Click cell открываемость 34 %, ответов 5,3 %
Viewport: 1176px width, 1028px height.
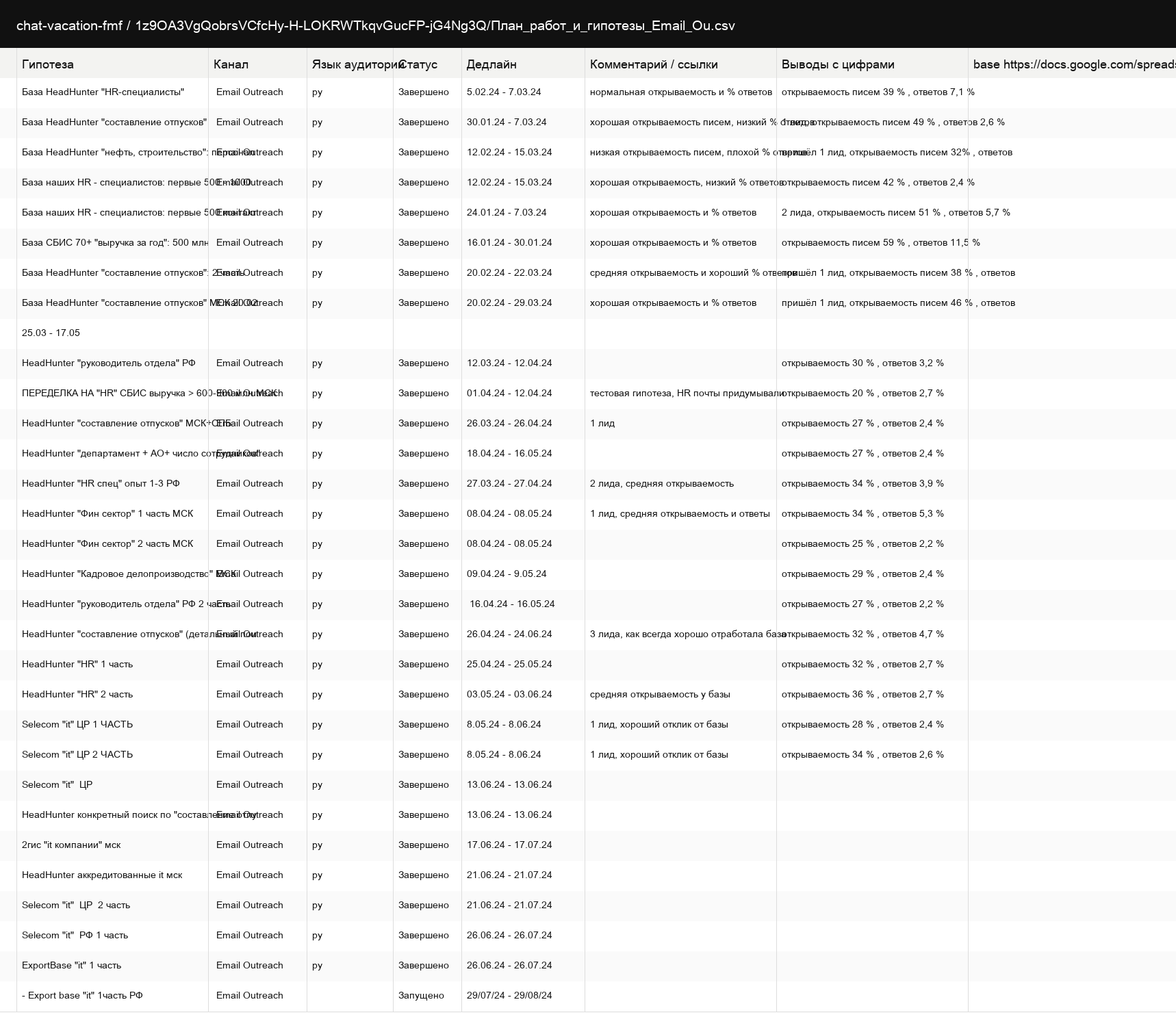coord(862,513)
